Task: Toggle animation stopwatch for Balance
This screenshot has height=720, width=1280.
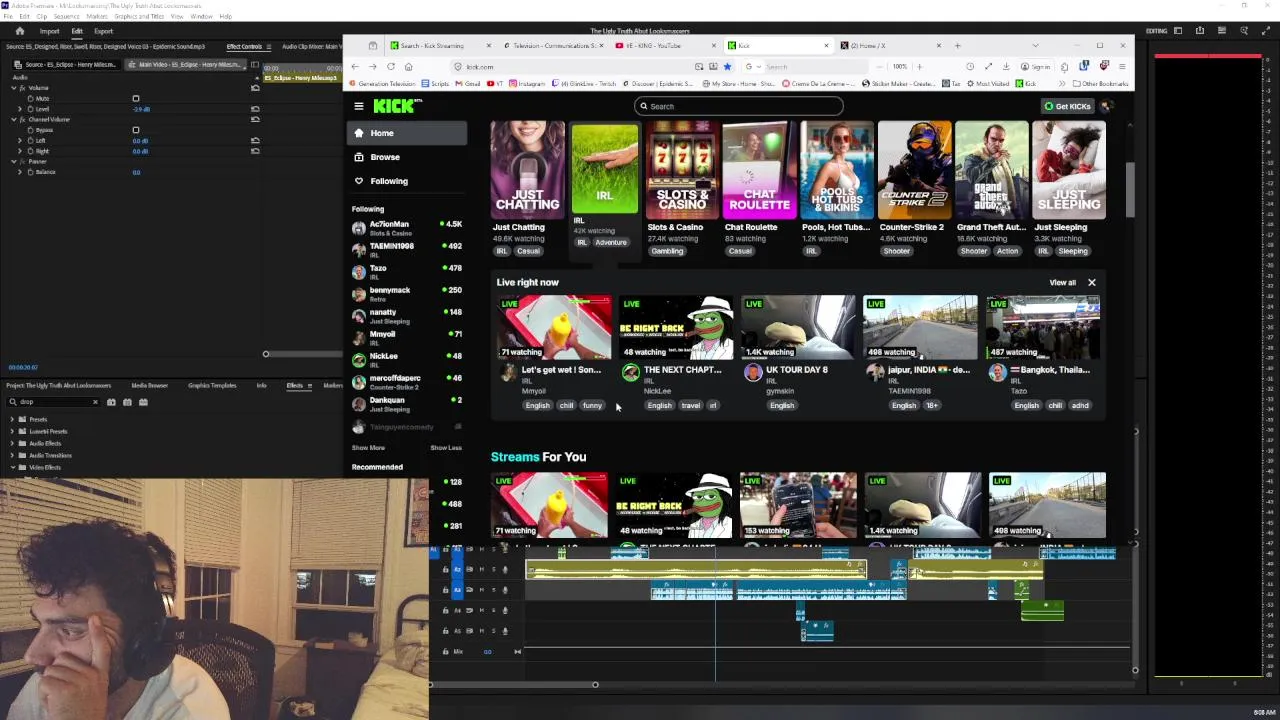Action: 31,172
